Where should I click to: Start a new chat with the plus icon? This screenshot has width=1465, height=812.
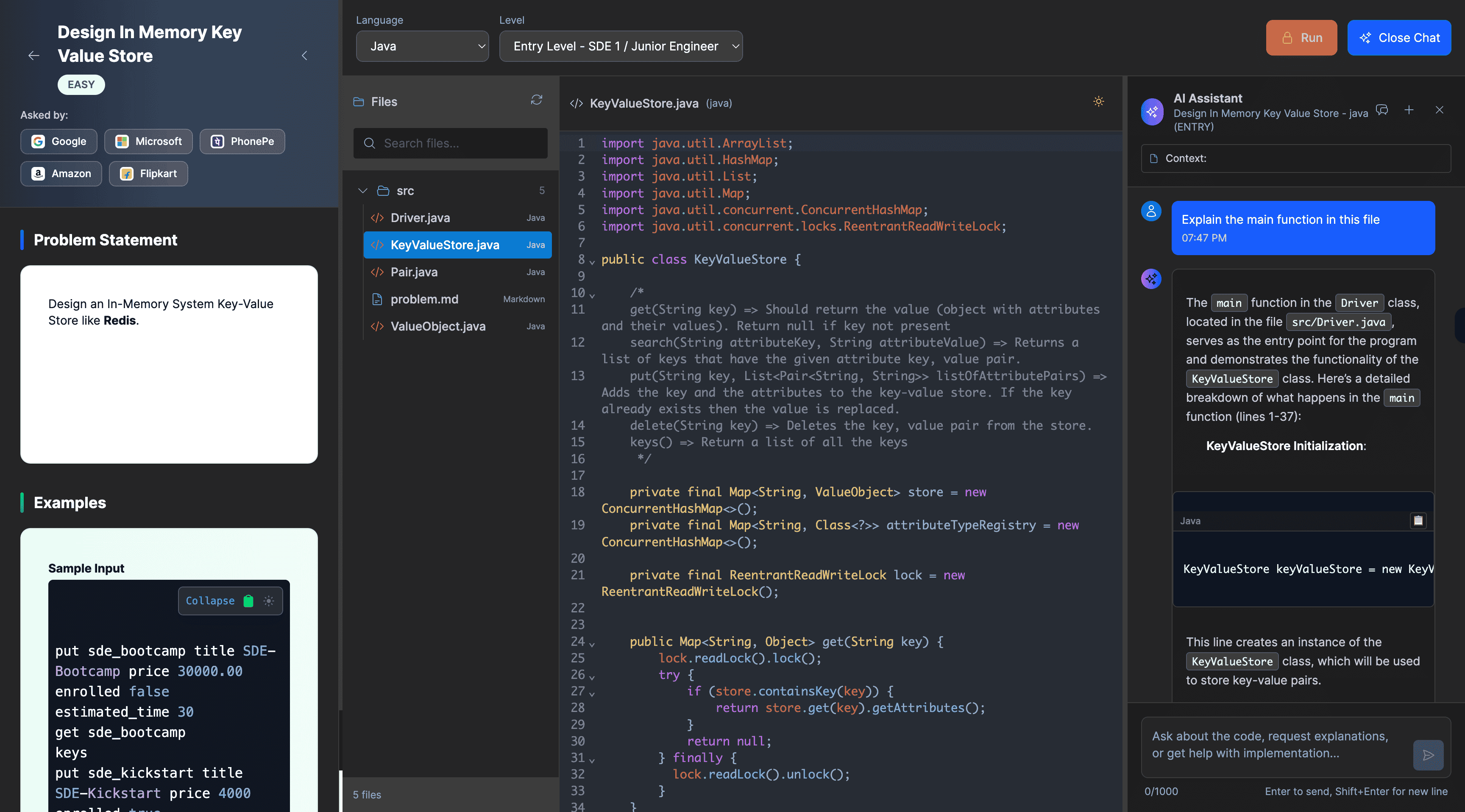1409,110
